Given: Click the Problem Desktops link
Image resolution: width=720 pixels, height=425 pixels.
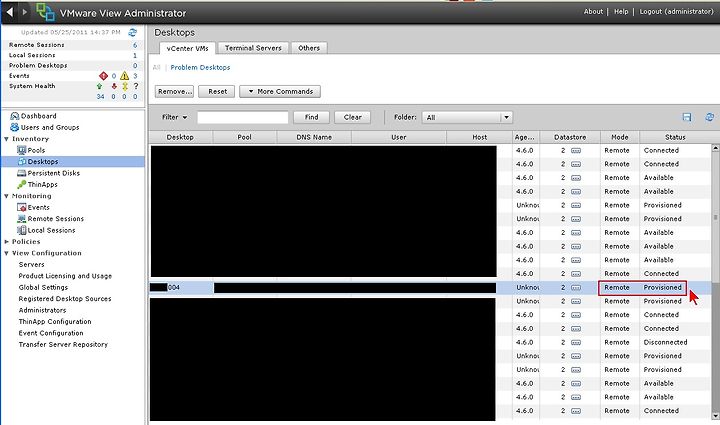Looking at the screenshot, I should (200, 67).
